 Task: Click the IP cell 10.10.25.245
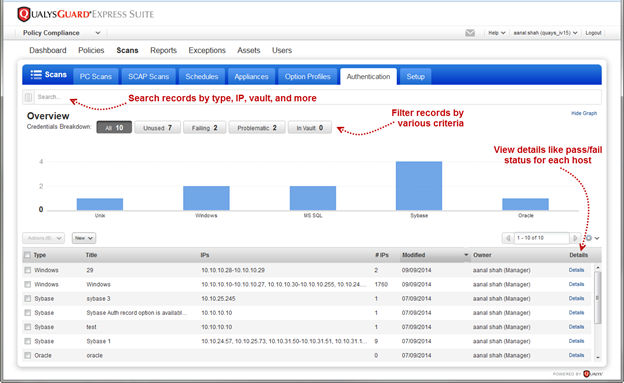click(x=218, y=299)
